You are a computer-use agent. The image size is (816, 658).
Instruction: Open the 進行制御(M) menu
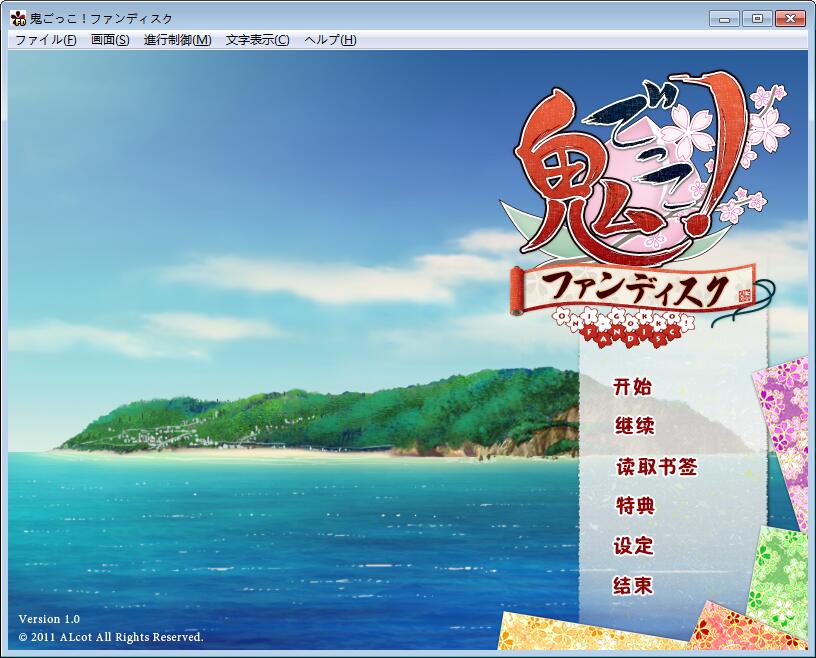[177, 40]
